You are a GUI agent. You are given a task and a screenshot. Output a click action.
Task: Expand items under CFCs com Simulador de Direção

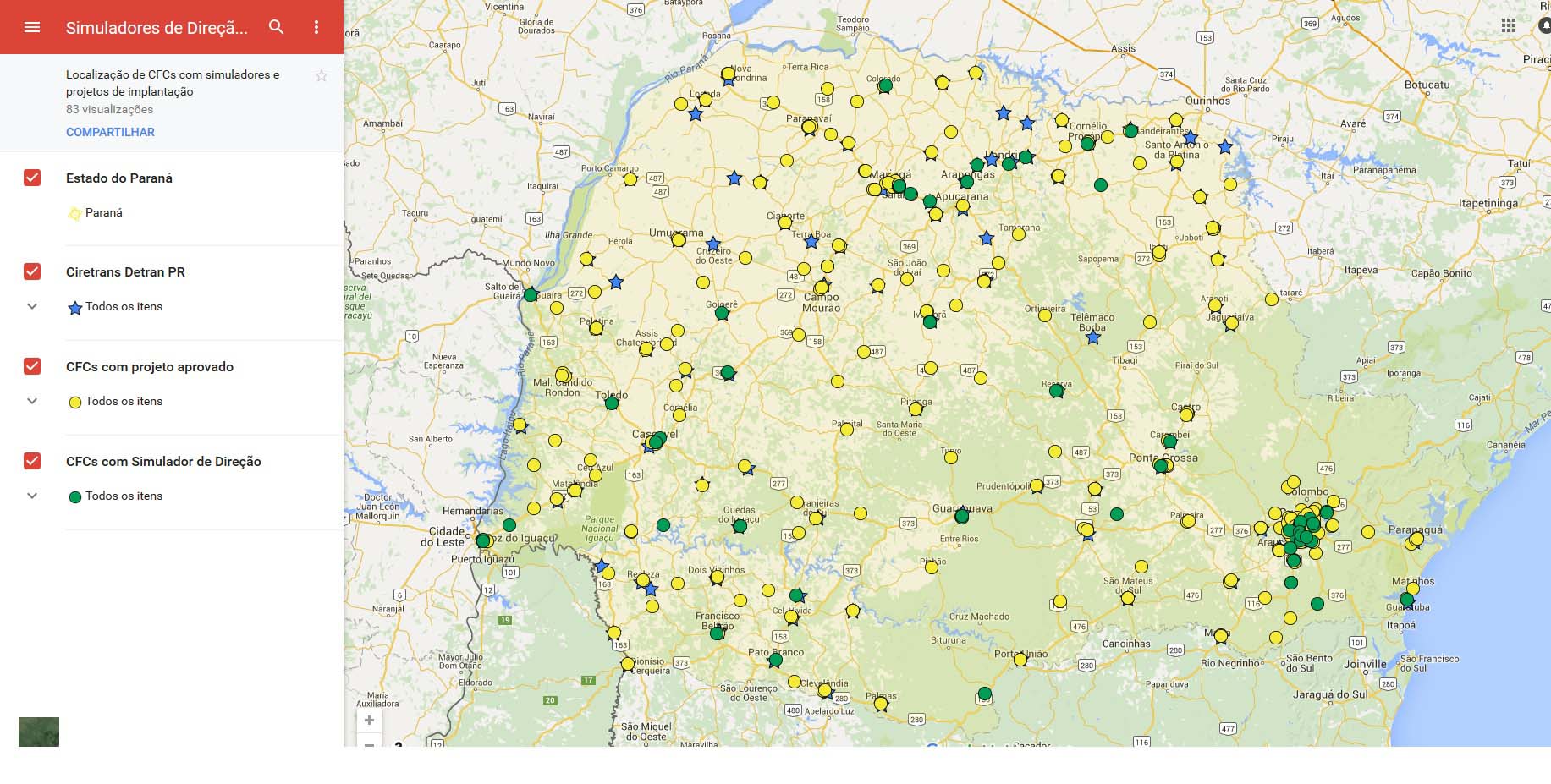click(32, 496)
